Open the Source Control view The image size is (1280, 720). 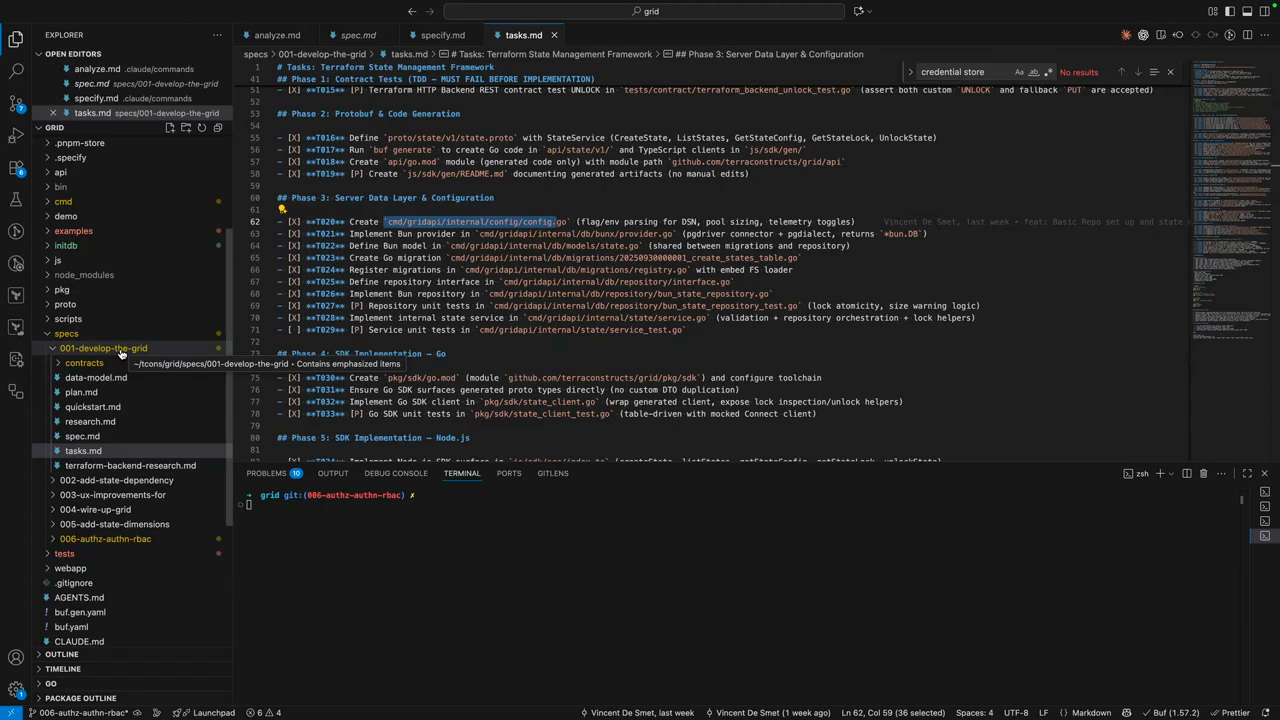click(16, 104)
